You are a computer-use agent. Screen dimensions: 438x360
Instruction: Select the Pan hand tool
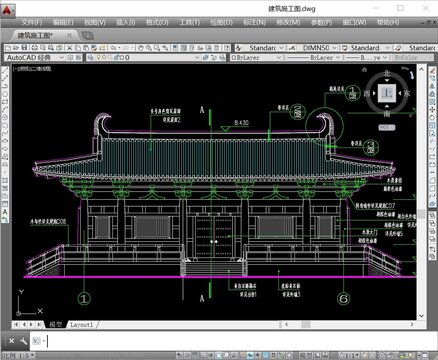click(x=141, y=48)
